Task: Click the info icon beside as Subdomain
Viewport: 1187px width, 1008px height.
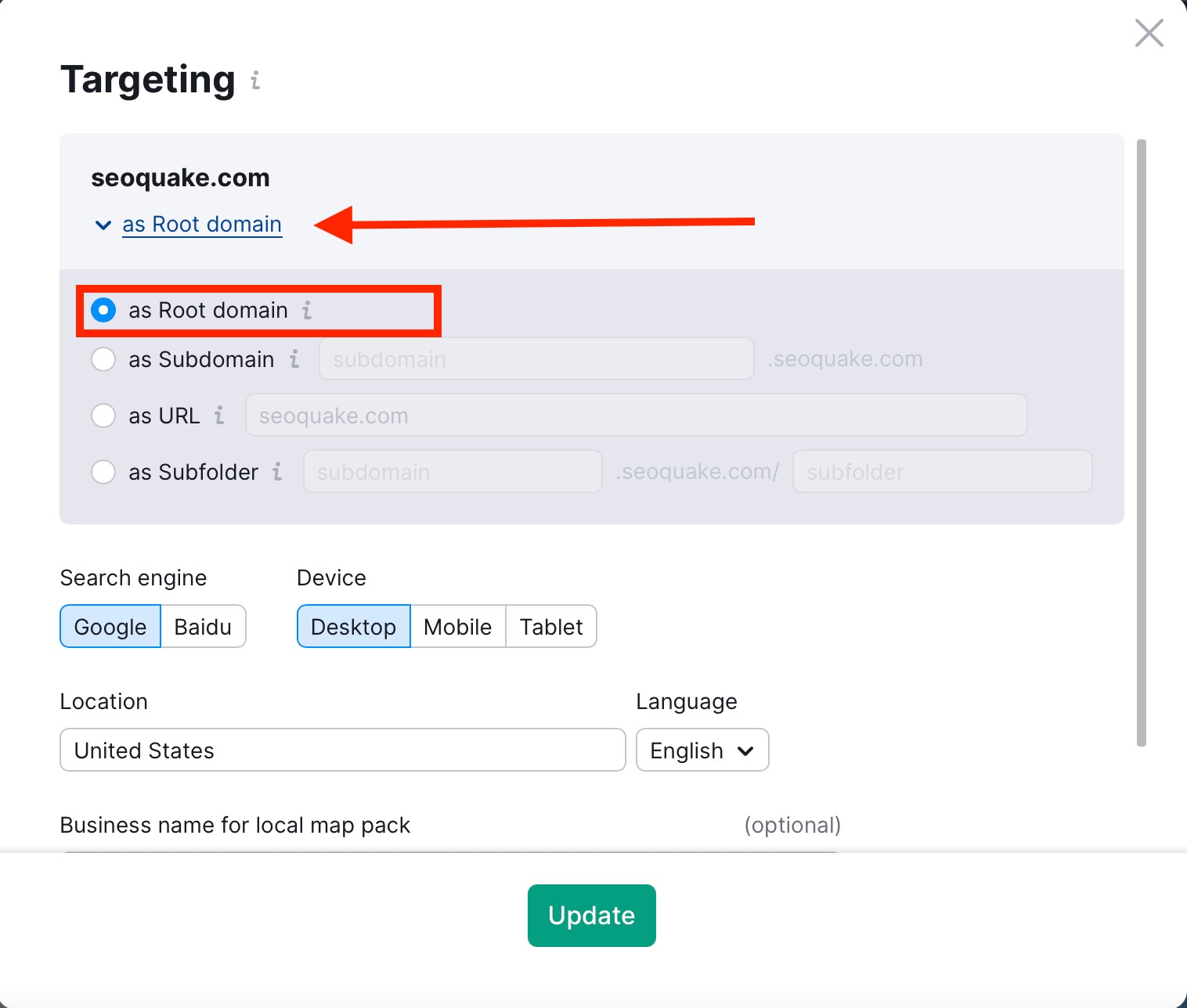Action: point(294,359)
